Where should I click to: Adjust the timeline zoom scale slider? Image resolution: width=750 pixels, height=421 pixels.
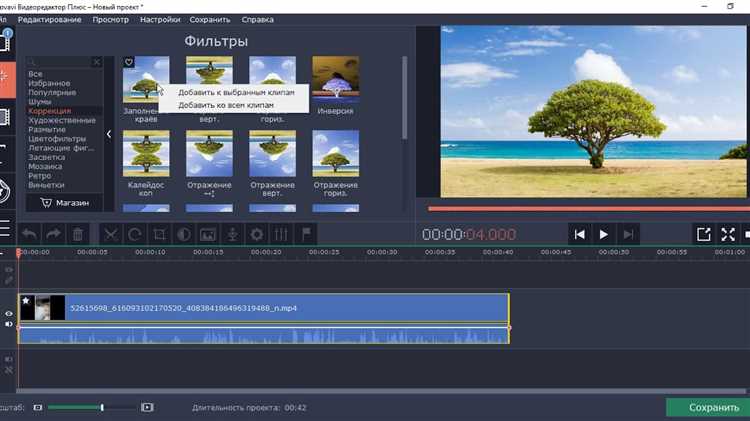pos(101,407)
